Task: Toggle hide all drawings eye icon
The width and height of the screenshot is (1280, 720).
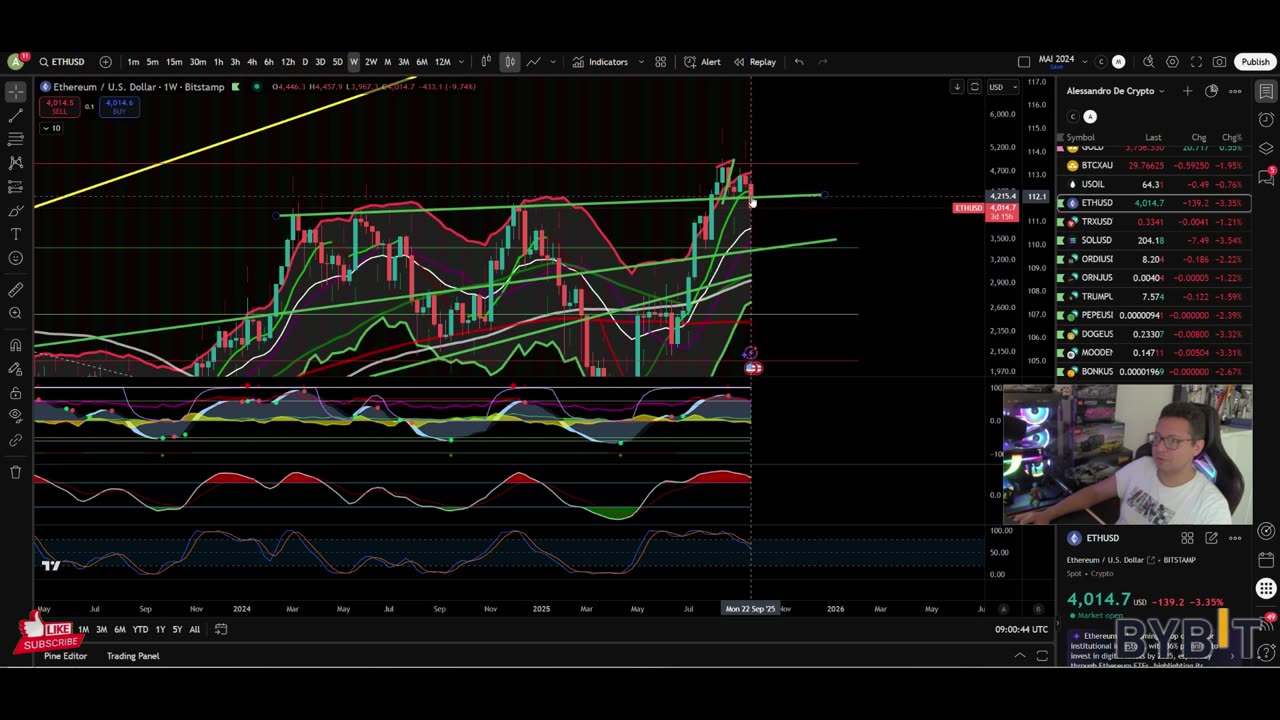Action: 16,416
